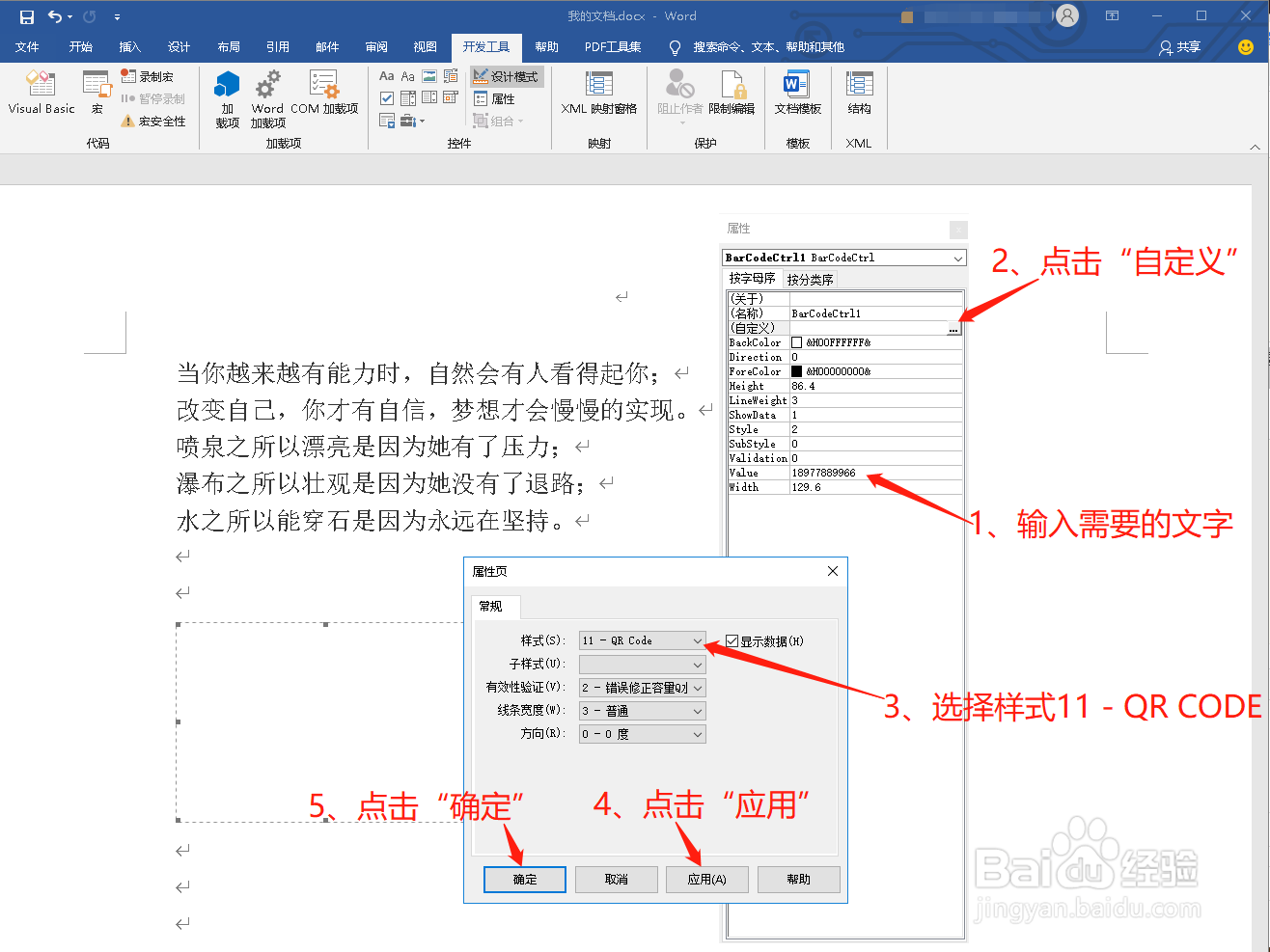Insert a date picker content control
Image resolution: width=1270 pixels, height=952 pixels.
[x=451, y=97]
